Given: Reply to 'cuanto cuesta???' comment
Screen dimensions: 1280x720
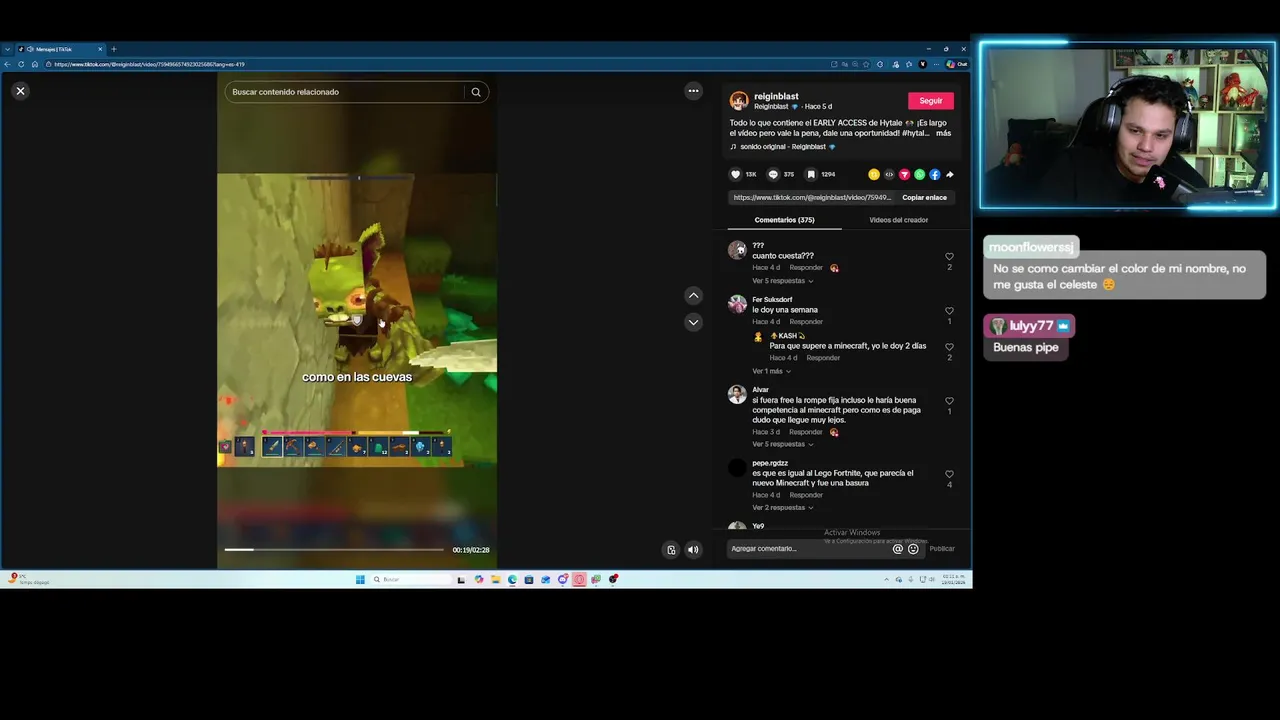Looking at the screenshot, I should [x=806, y=268].
